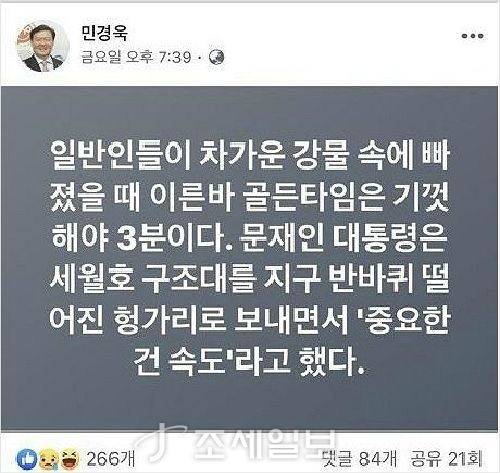View the 266개 reactions list
Viewport: 500px width, 473px height.
click(x=111, y=459)
